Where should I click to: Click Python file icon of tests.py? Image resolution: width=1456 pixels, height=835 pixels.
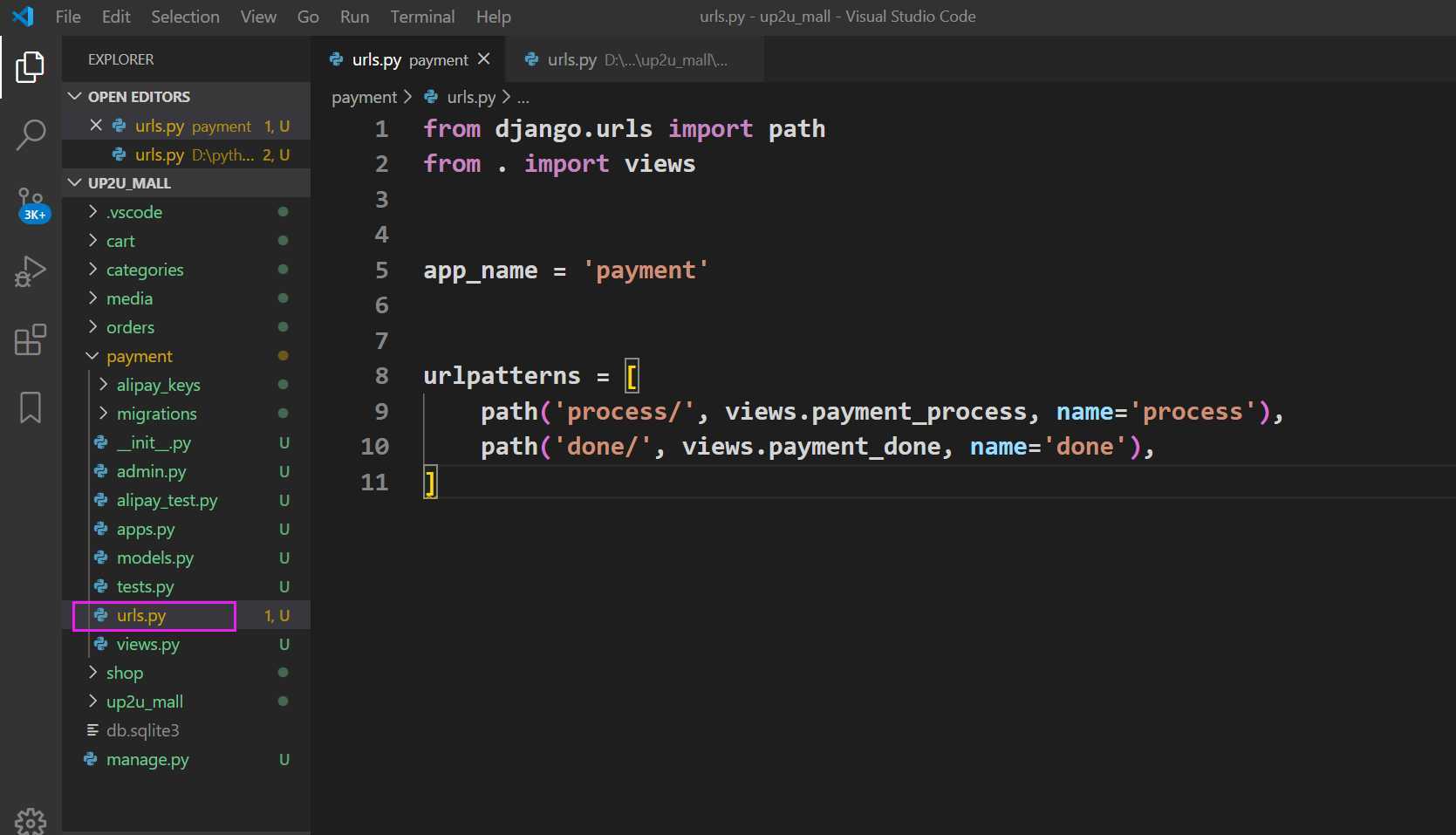tap(101, 586)
